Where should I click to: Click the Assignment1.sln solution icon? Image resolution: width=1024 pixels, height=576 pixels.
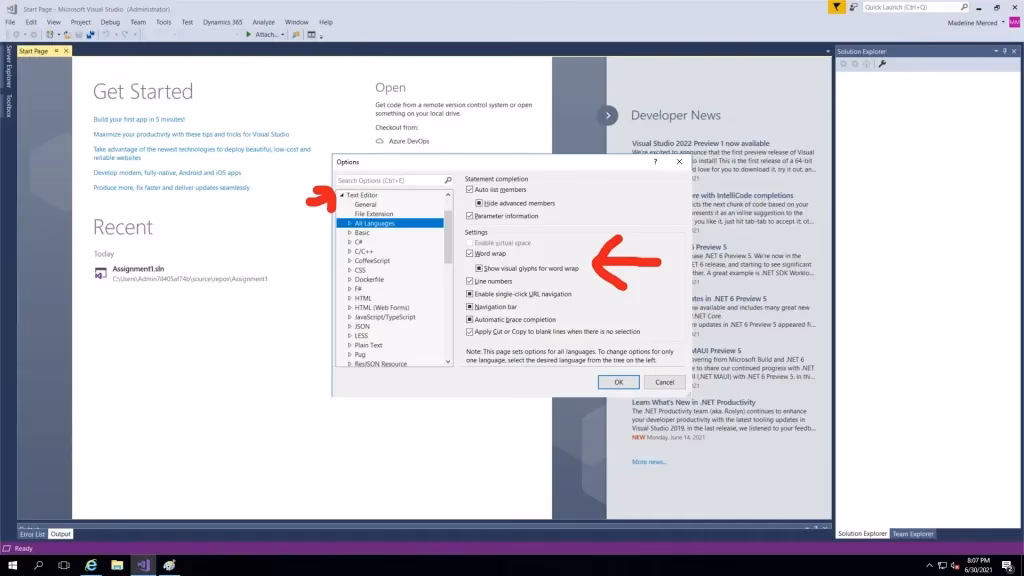pos(101,273)
